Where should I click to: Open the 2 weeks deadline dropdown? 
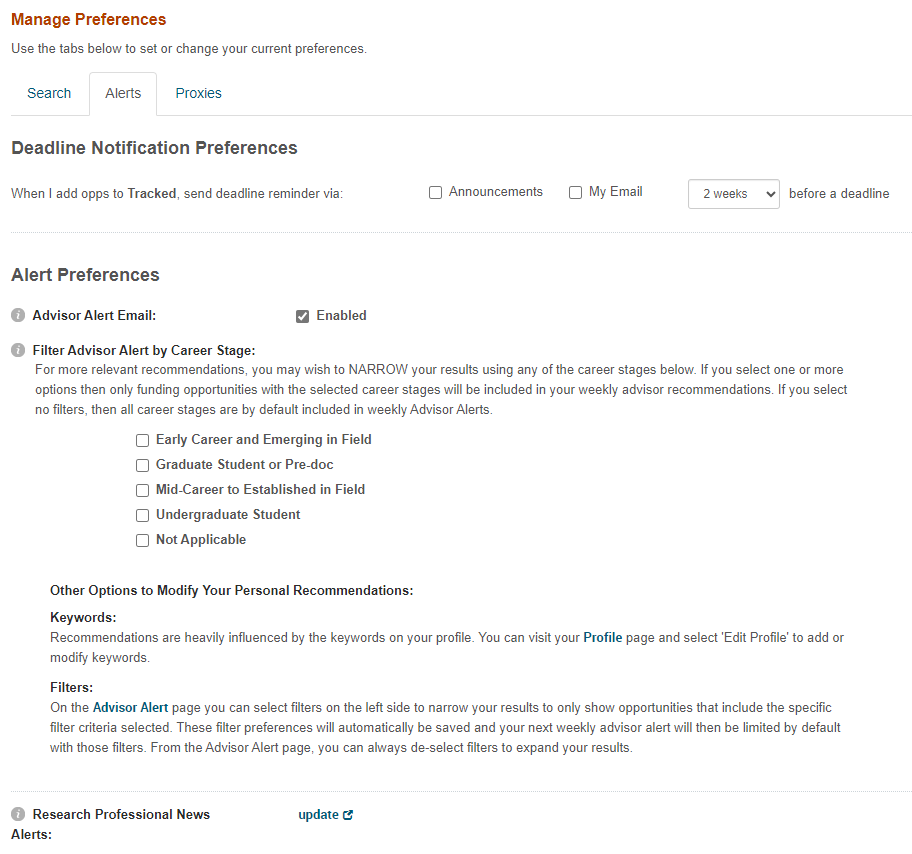coord(733,194)
